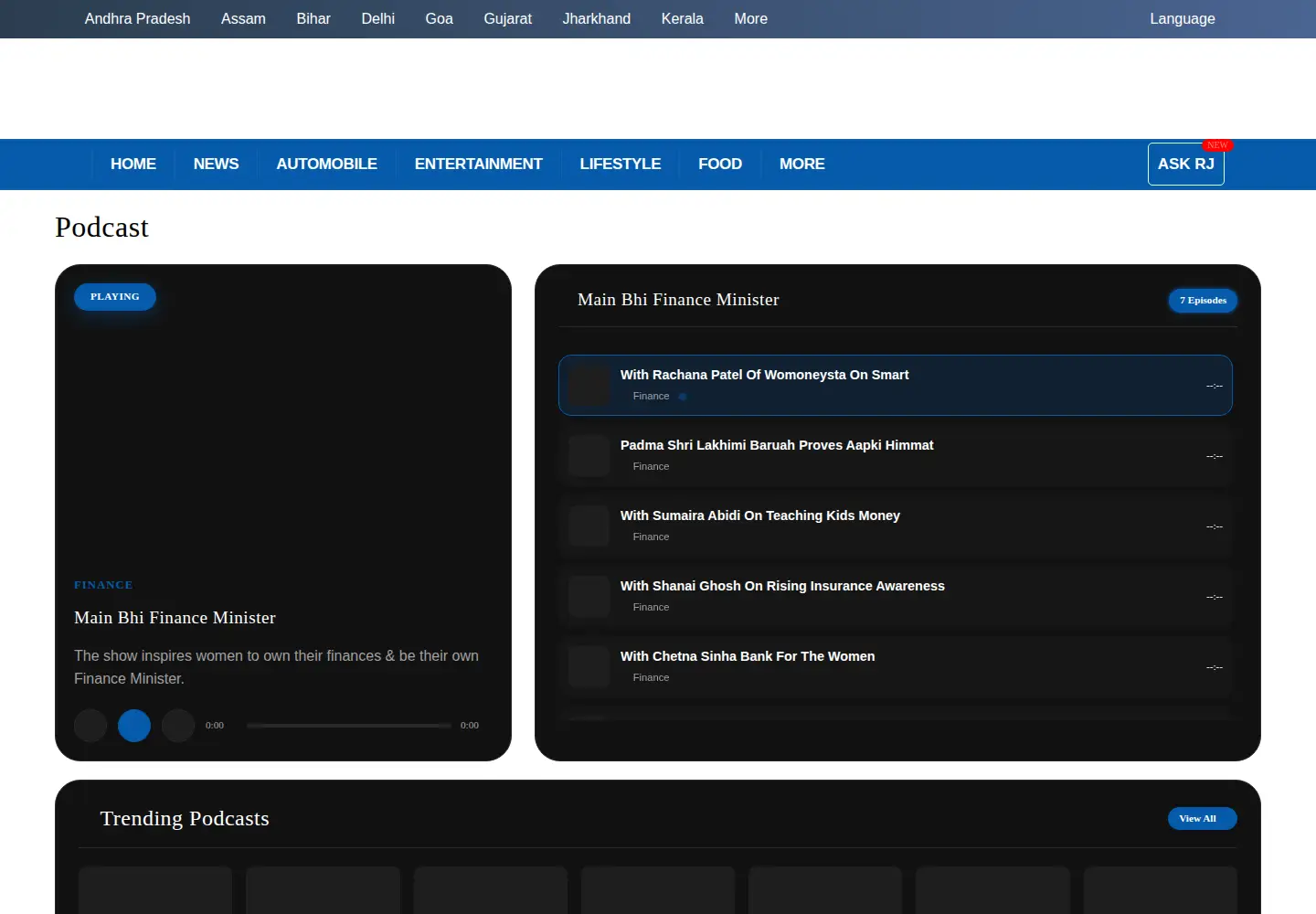Play 'With Chetna Sinha Bank For The Women'
This screenshot has width=1316, height=914.
[x=896, y=666]
